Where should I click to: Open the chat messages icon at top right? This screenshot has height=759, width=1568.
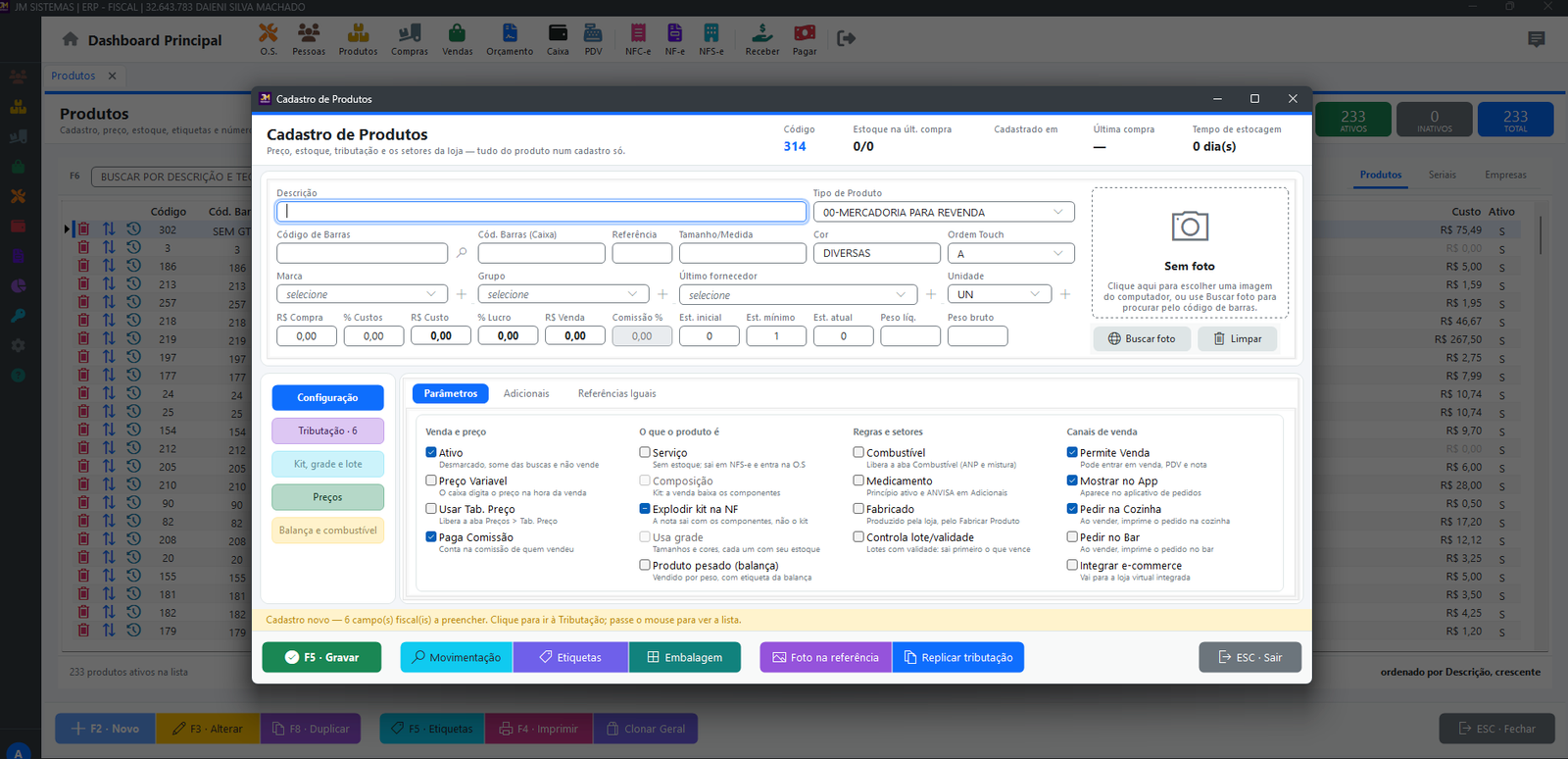(x=1537, y=39)
